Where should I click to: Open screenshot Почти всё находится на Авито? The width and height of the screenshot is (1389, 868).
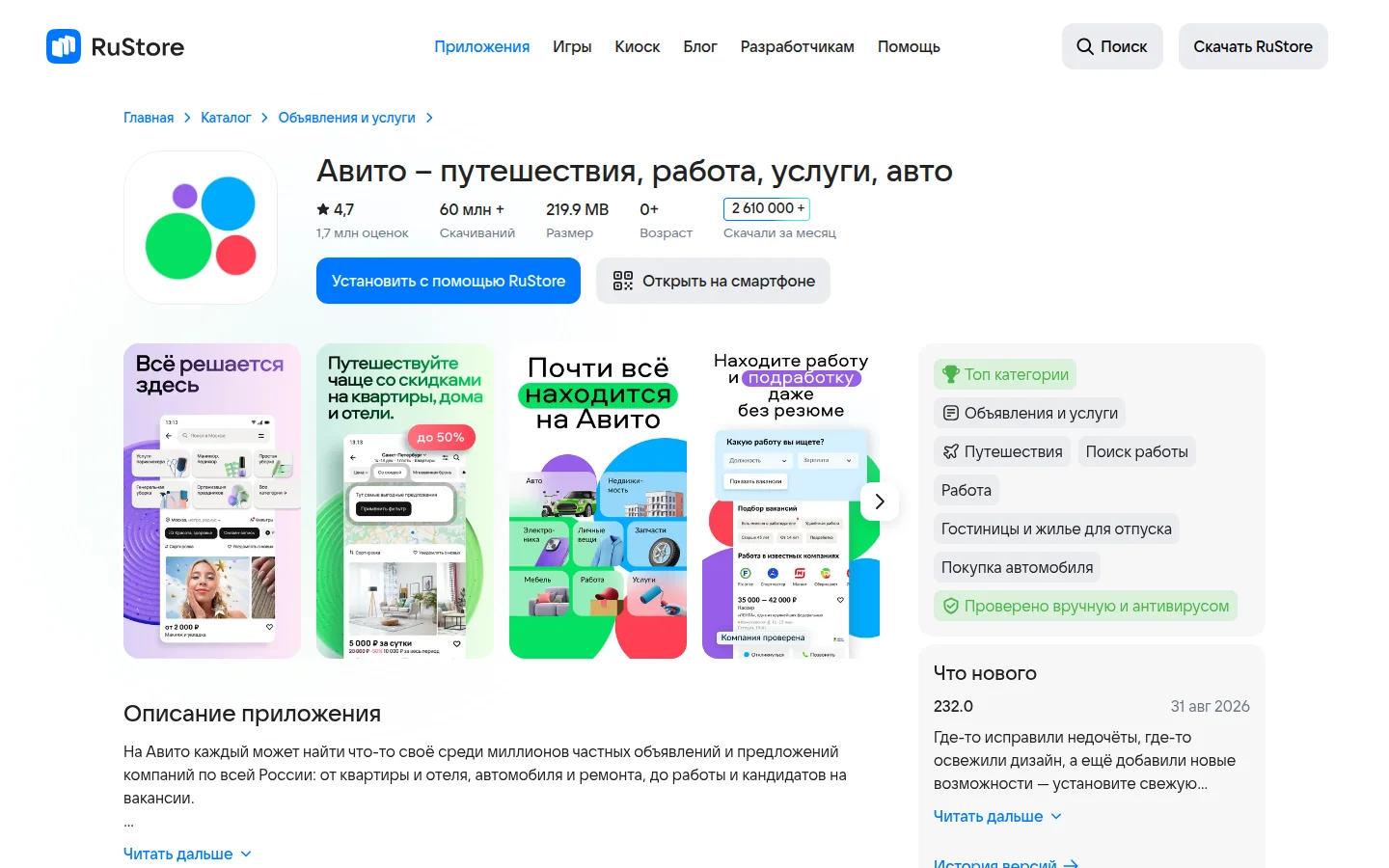click(598, 502)
